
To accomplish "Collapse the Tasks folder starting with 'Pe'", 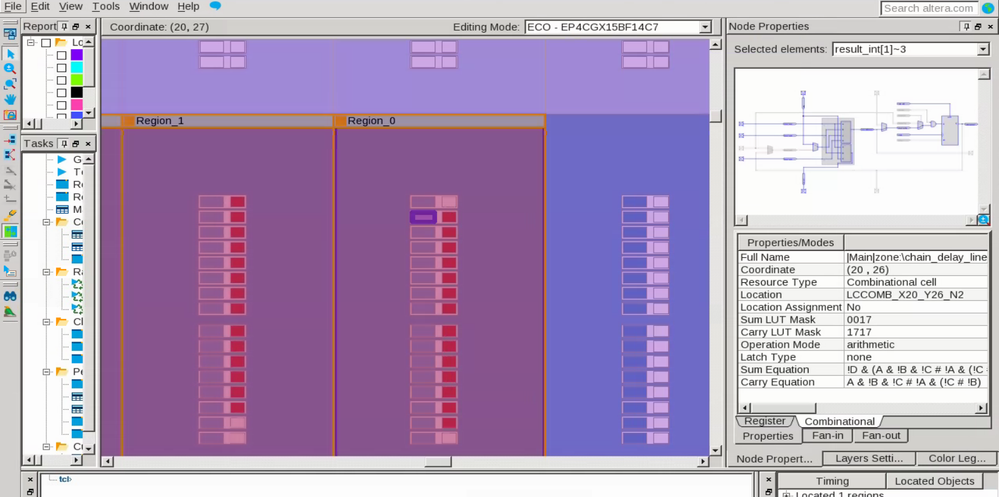I will click(46, 371).
